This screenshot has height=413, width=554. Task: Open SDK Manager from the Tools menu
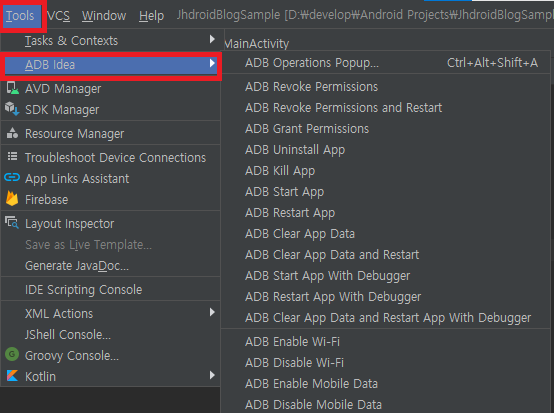point(111,110)
